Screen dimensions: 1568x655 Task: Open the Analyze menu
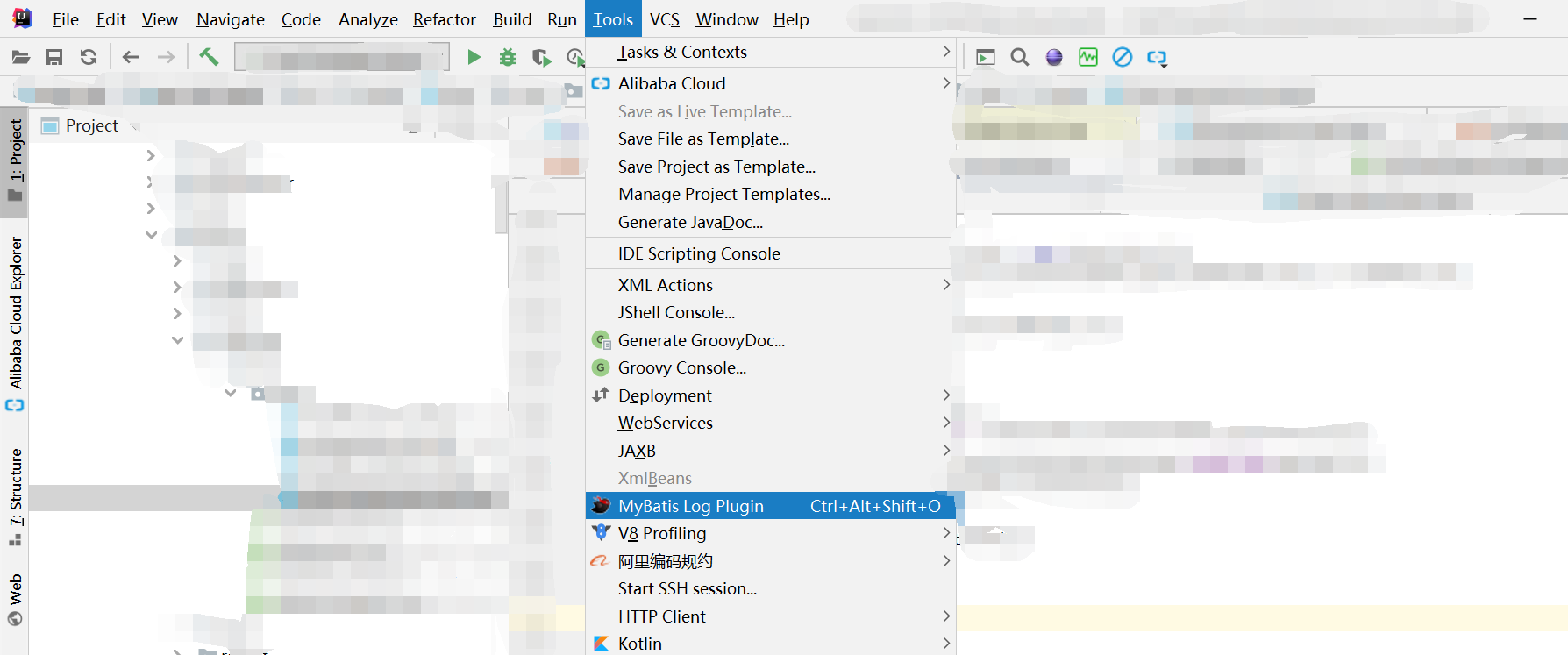pos(368,19)
